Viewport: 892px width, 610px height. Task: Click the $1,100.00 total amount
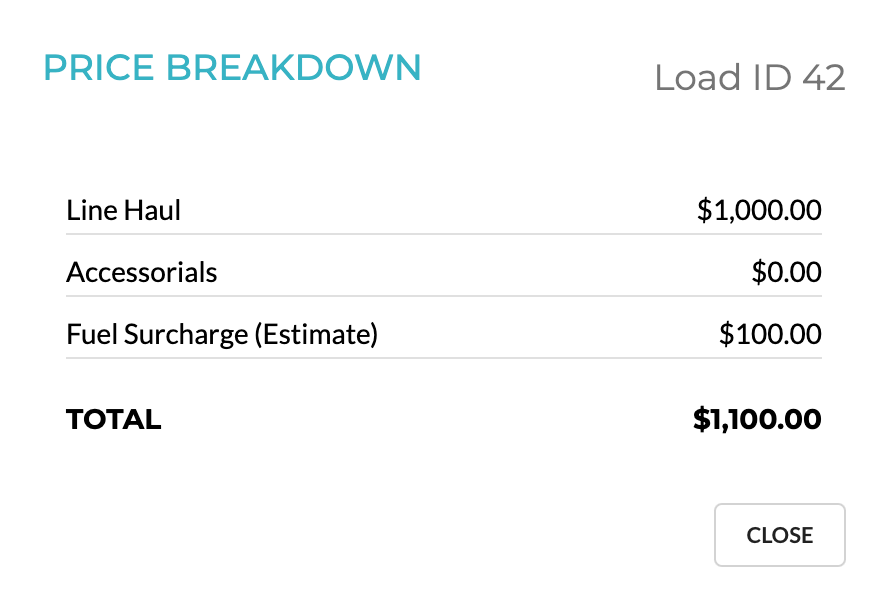[x=756, y=419]
